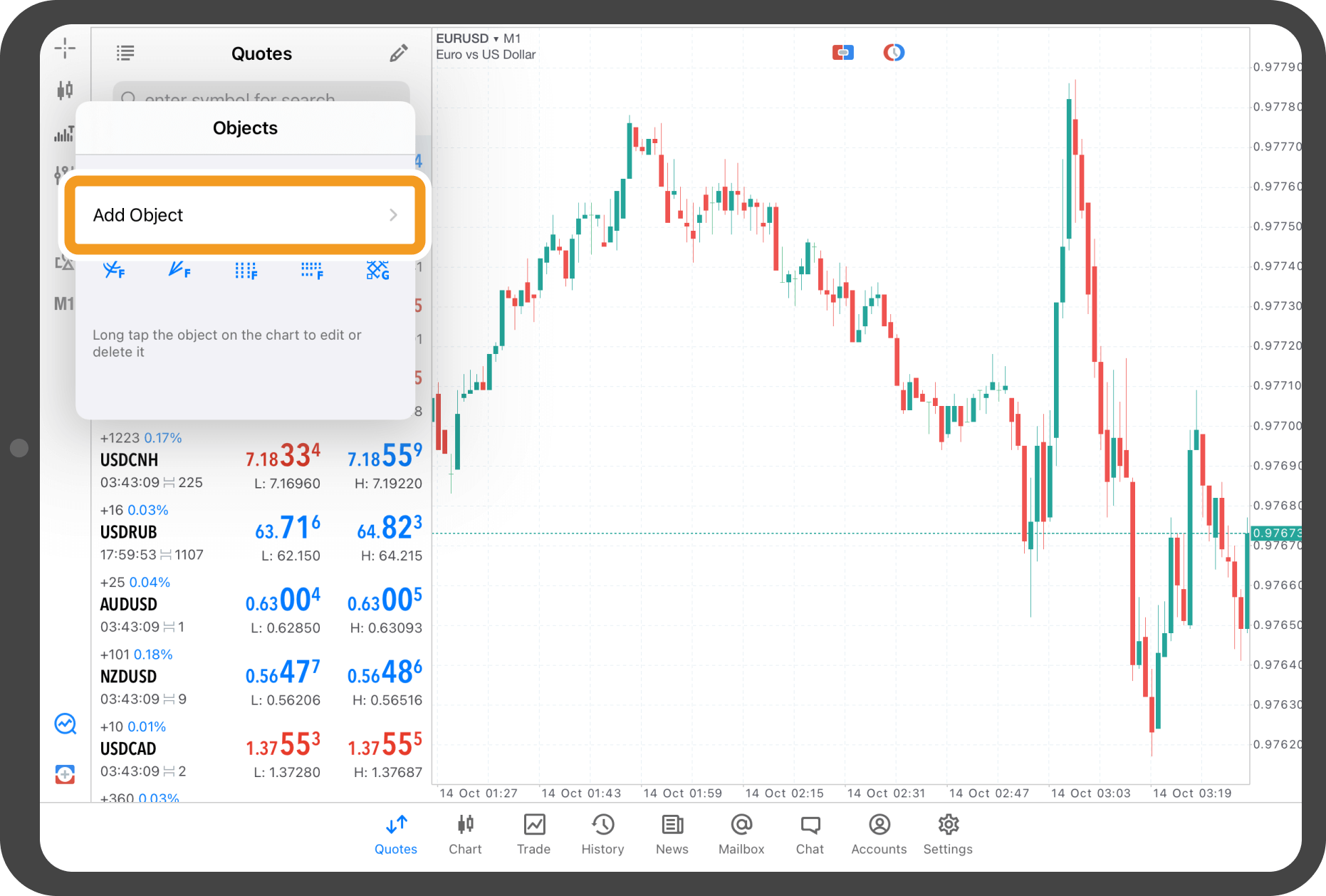The image size is (1326, 896).
Task: Switch to the Trade tab
Action: coord(533,834)
